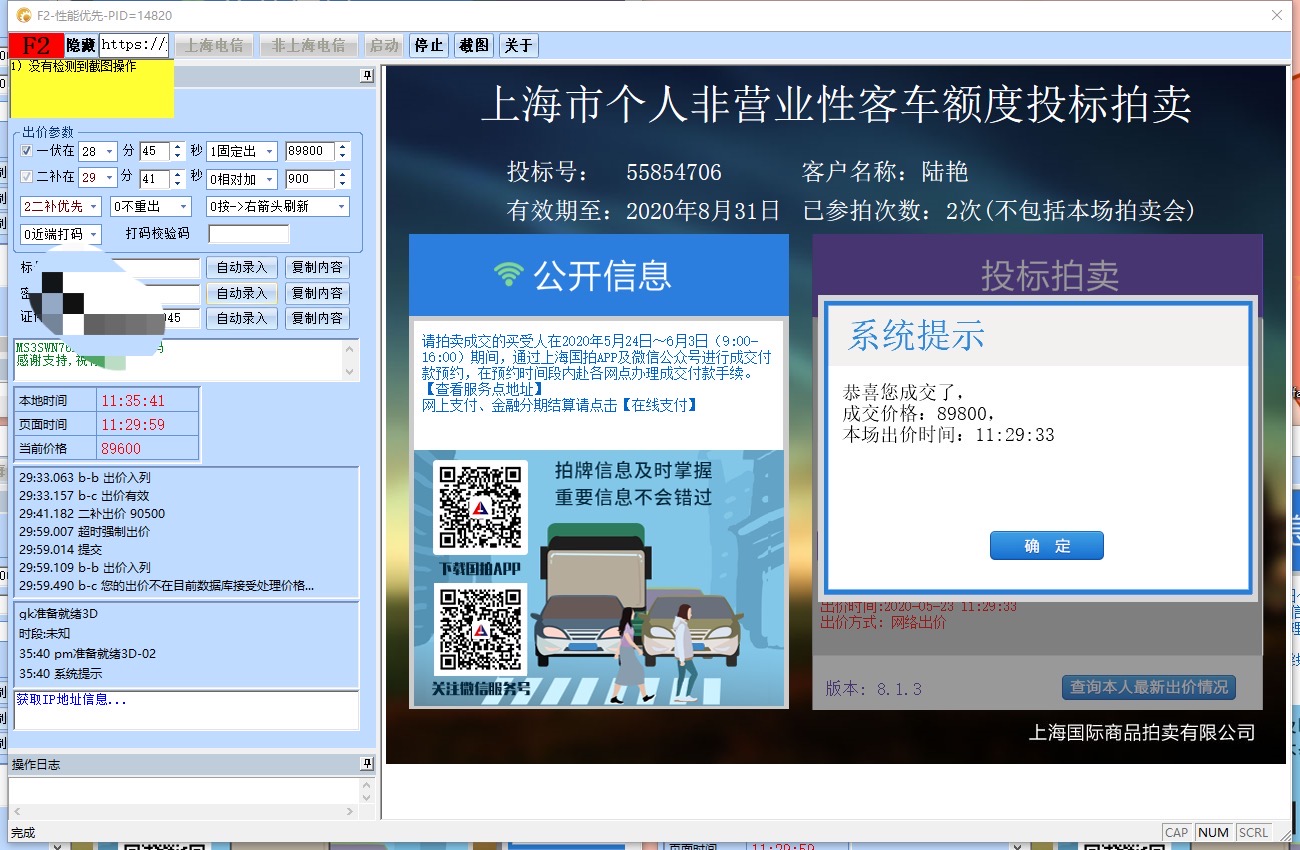The height and width of the screenshot is (850, 1300).
Task: Click the seconds field showing 45
Action: click(x=155, y=151)
